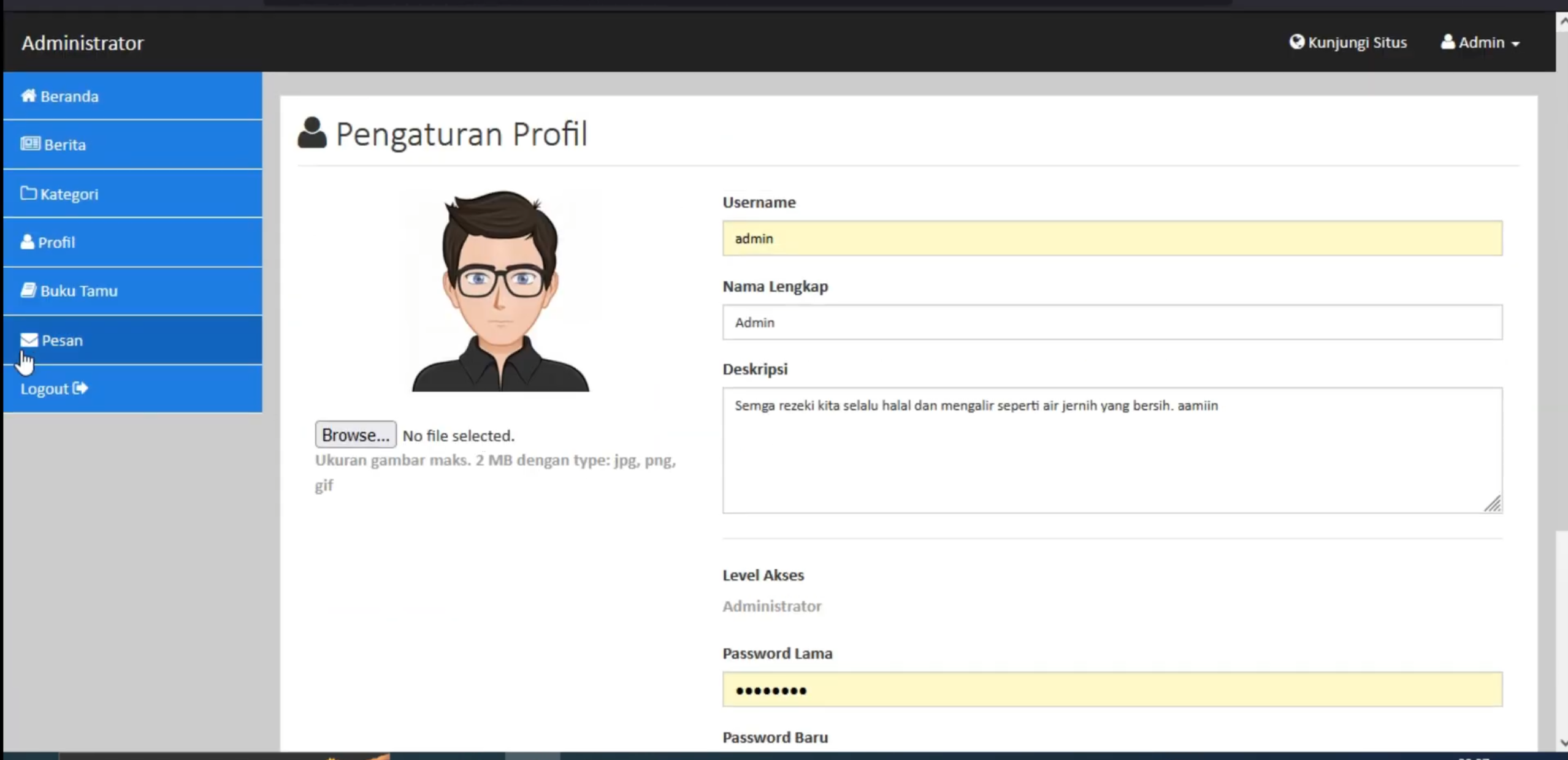
Task: Click the 'Administrator' access level value
Action: pos(771,606)
